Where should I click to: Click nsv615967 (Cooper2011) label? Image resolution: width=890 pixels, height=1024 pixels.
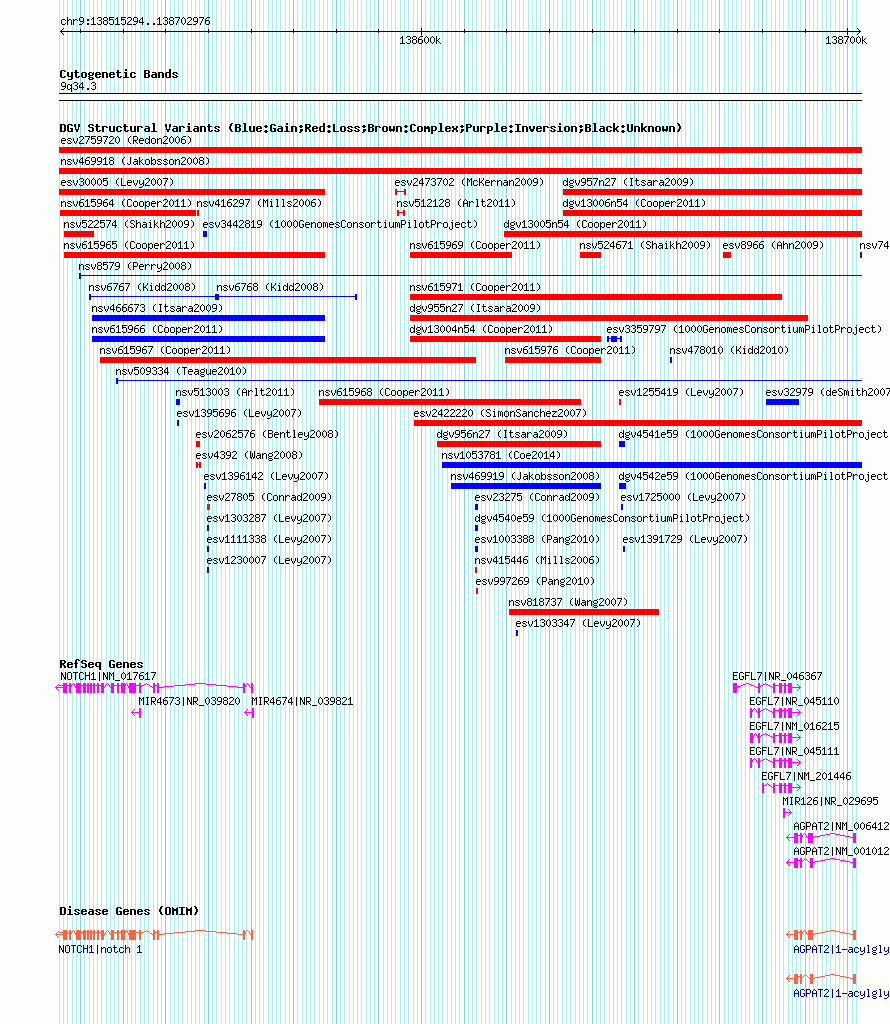click(165, 349)
